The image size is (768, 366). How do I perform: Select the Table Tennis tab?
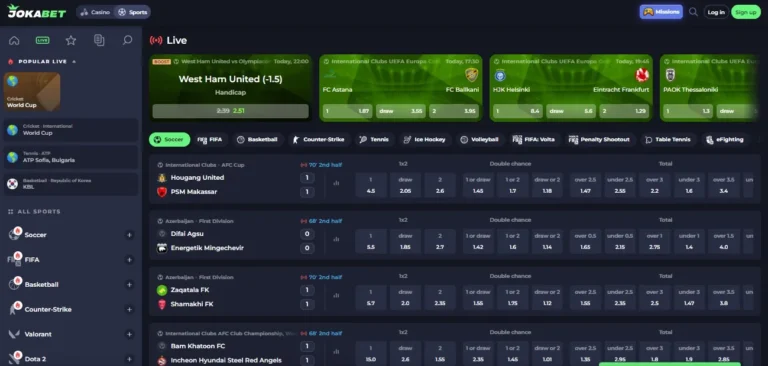(x=669, y=140)
